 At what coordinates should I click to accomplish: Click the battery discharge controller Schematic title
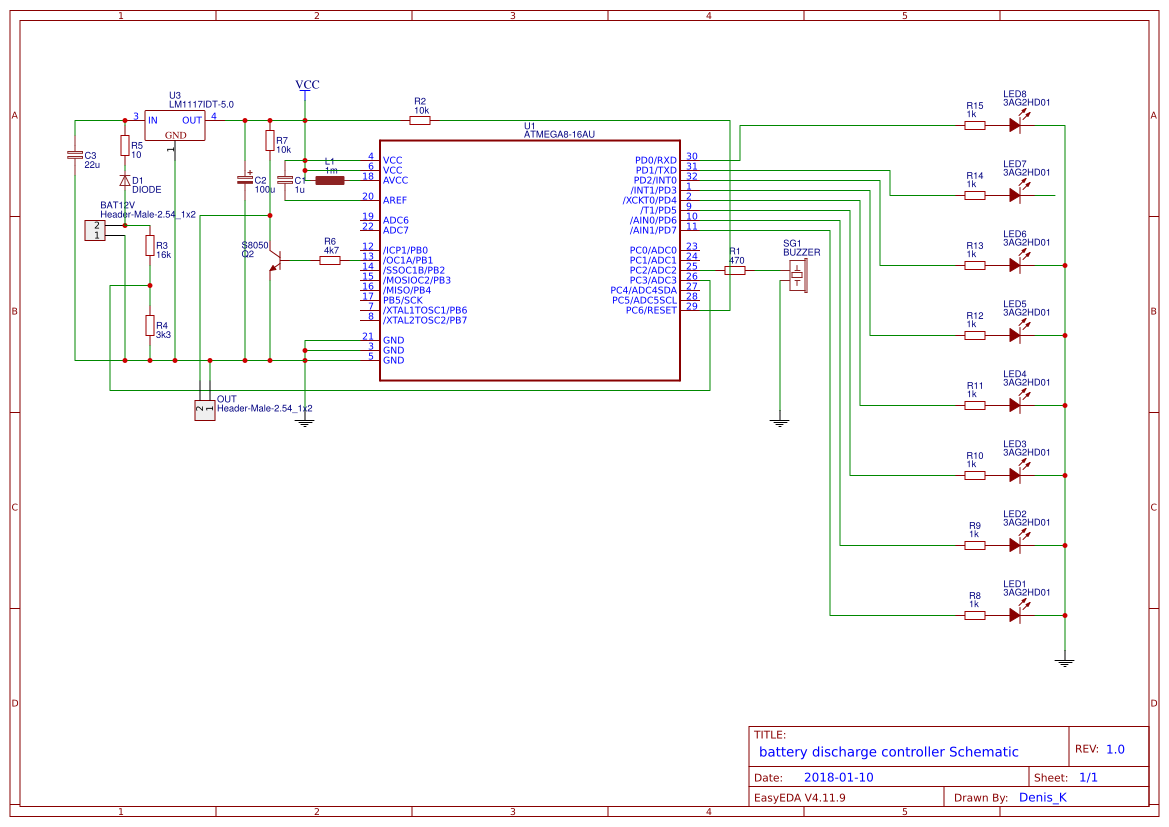click(890, 751)
